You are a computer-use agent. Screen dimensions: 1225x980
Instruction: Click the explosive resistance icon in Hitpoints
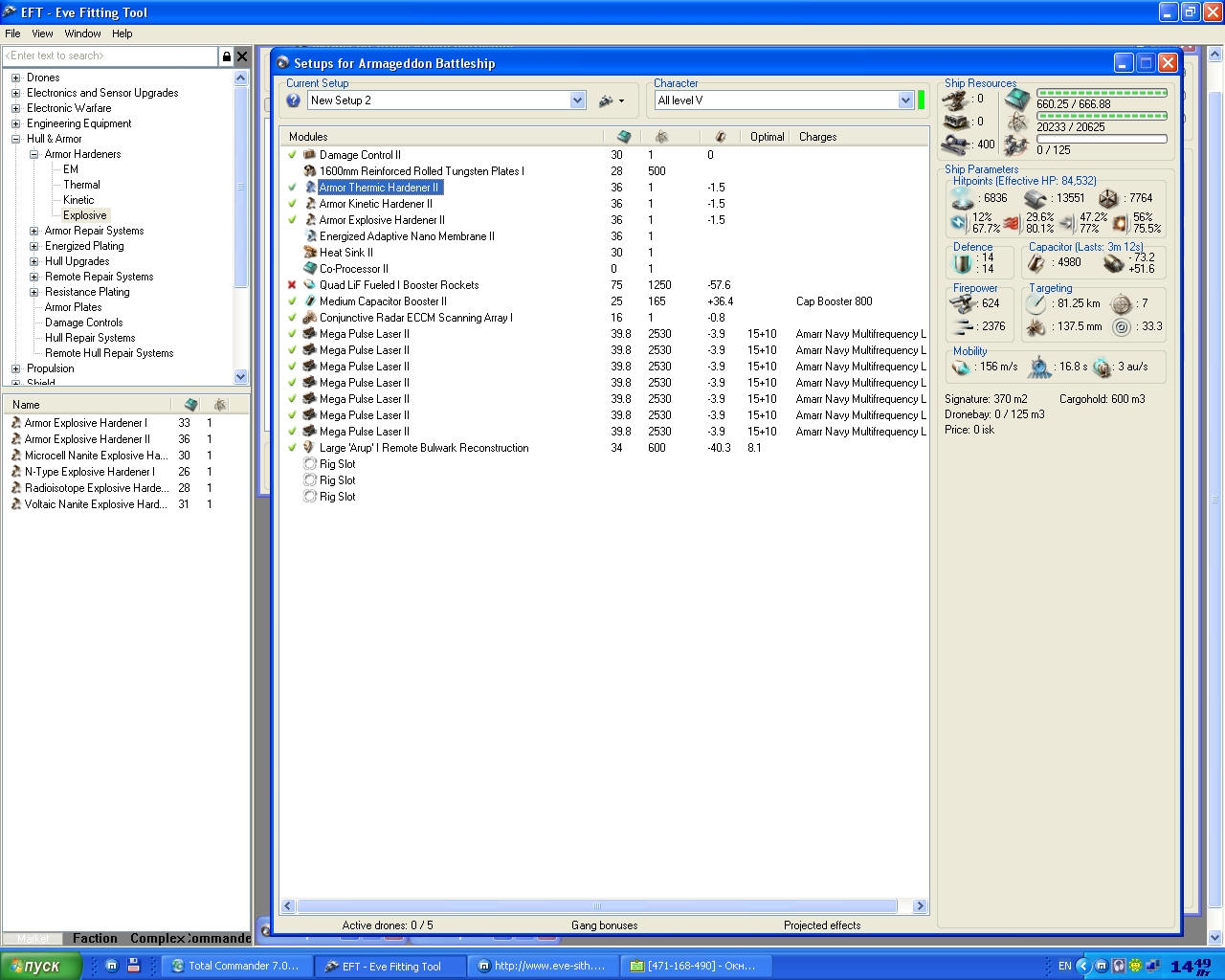[1120, 223]
